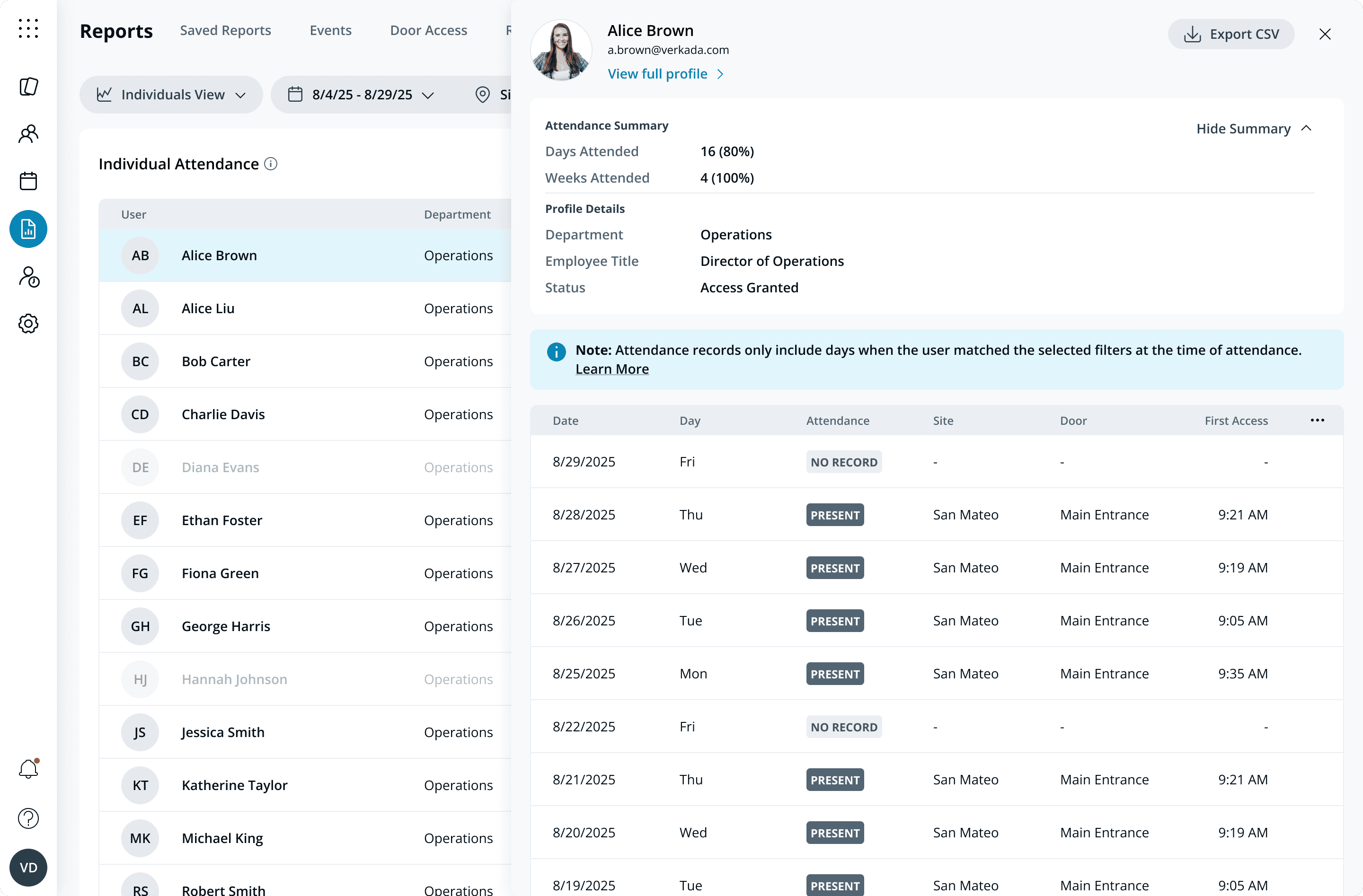Viewport: 1363px width, 896px height.
Task: Open the guest schedule sidebar icon
Action: pos(28,277)
